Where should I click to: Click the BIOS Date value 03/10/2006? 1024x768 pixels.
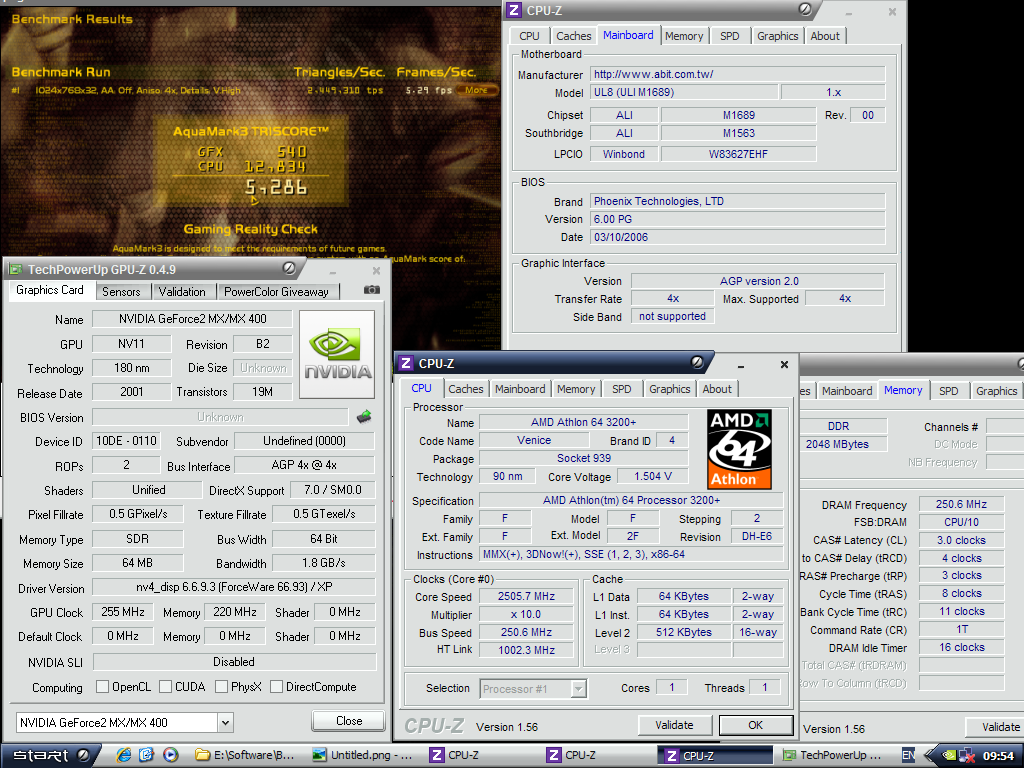[738, 237]
